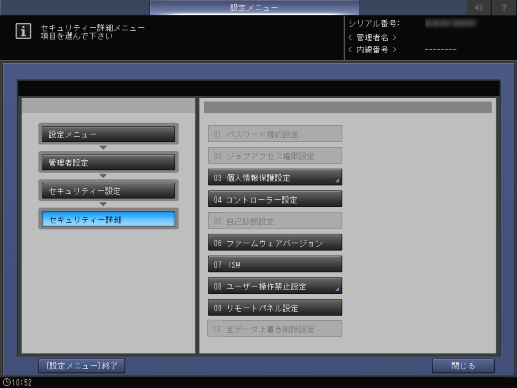517x388 pixels.
Task: Open 03 個人情報保護設定
Action: (275, 177)
